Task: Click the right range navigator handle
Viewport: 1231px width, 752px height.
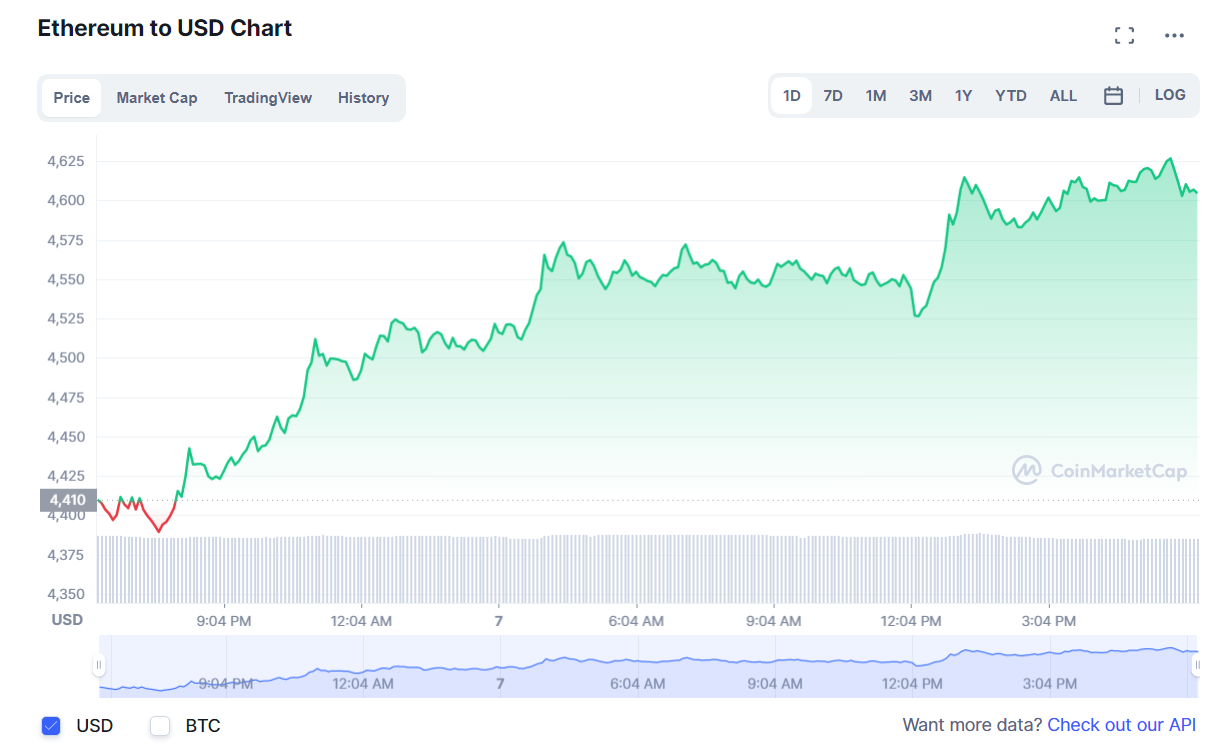Action: coord(1197,665)
